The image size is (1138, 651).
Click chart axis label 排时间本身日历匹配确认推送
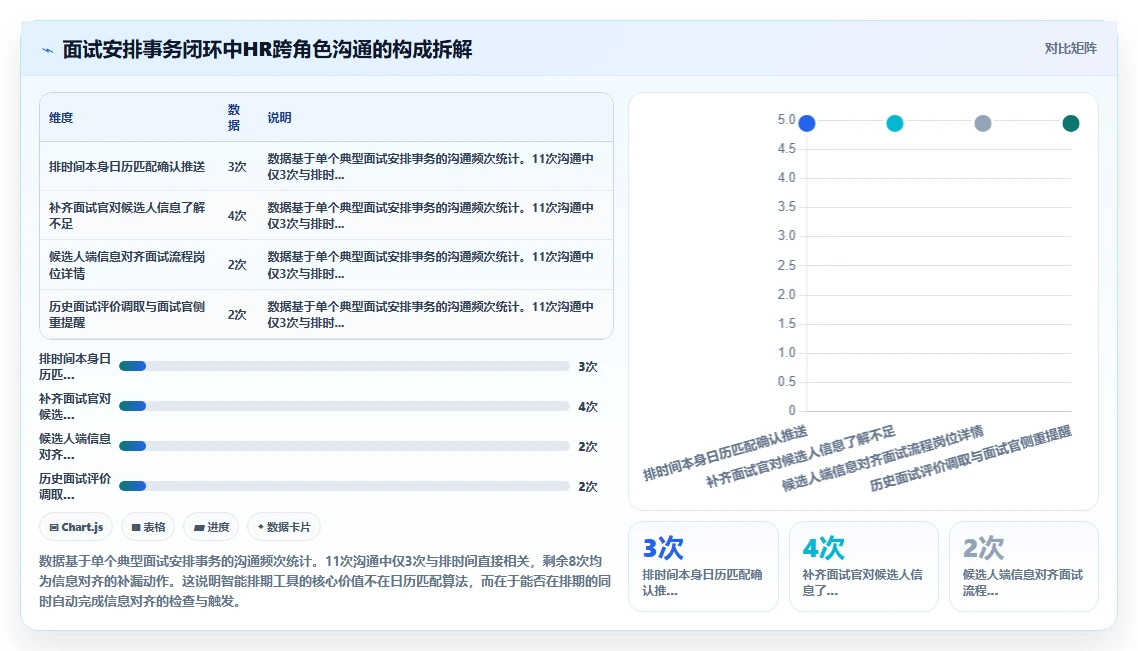(x=725, y=454)
